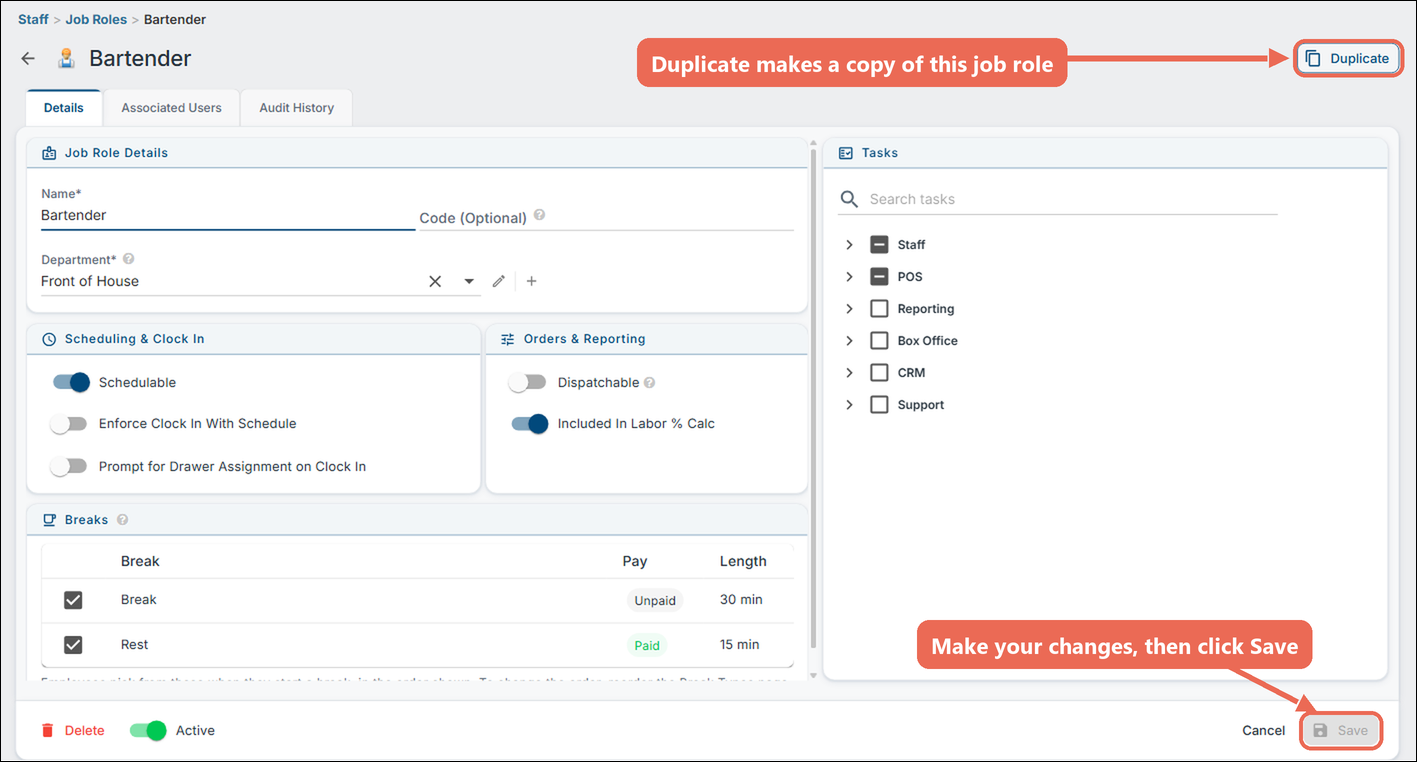
Task: Click the Tasks panel header icon
Action: point(846,153)
